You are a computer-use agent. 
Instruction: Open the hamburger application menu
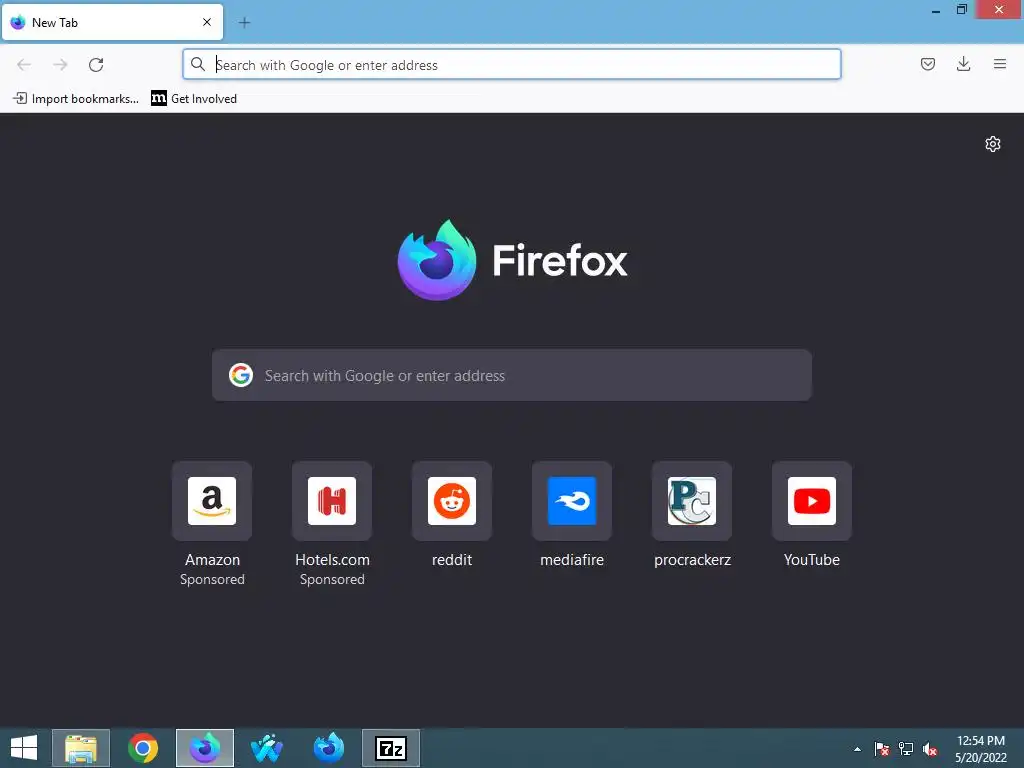tap(999, 64)
